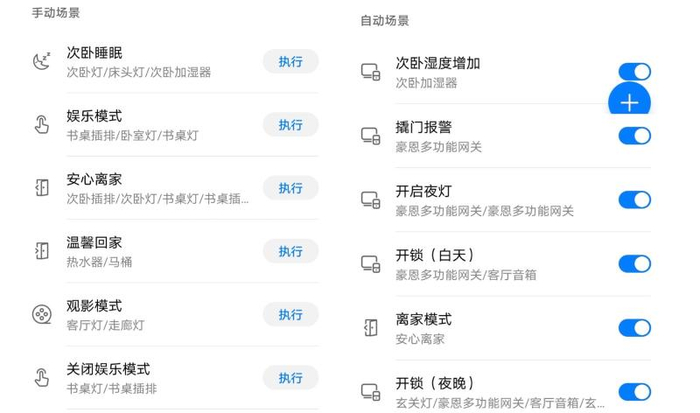This screenshot has height=413, width=700.
Task: Open the 撬门报警 automation entry
Action: (x=480, y=136)
